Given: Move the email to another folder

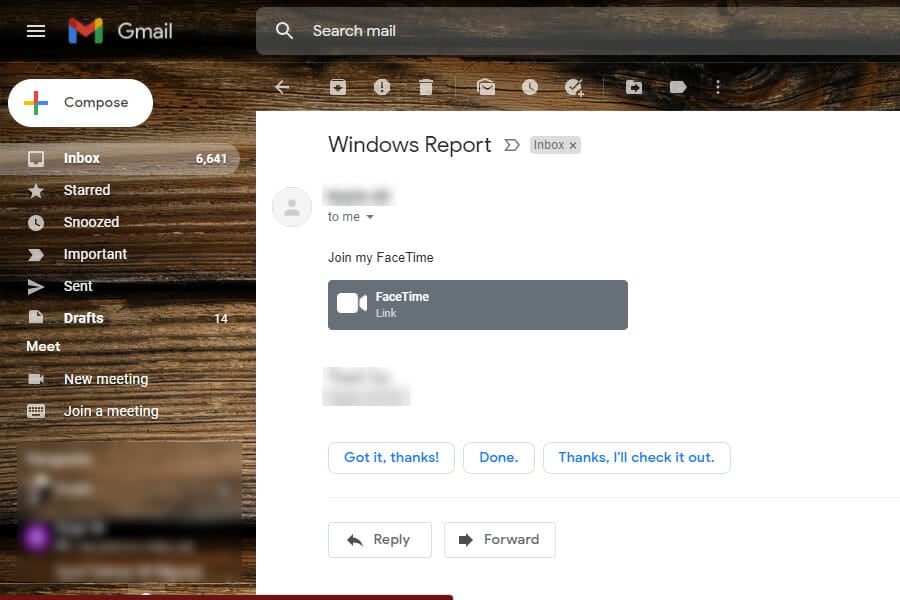Looking at the screenshot, I should pyautogui.click(x=634, y=87).
